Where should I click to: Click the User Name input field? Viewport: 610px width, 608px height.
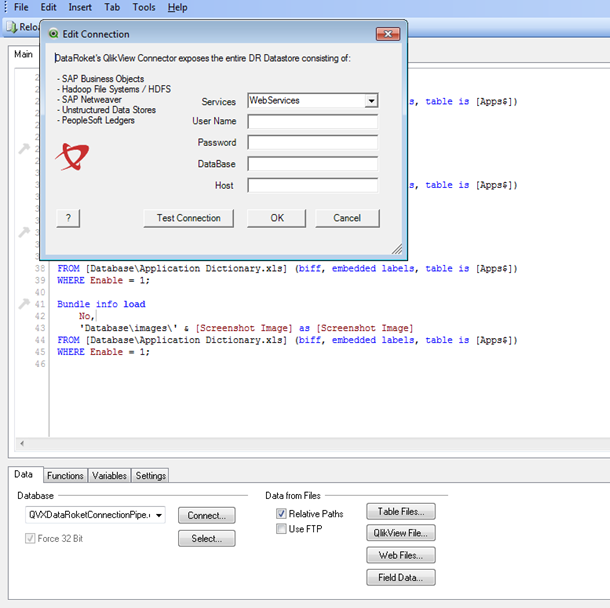pos(312,122)
